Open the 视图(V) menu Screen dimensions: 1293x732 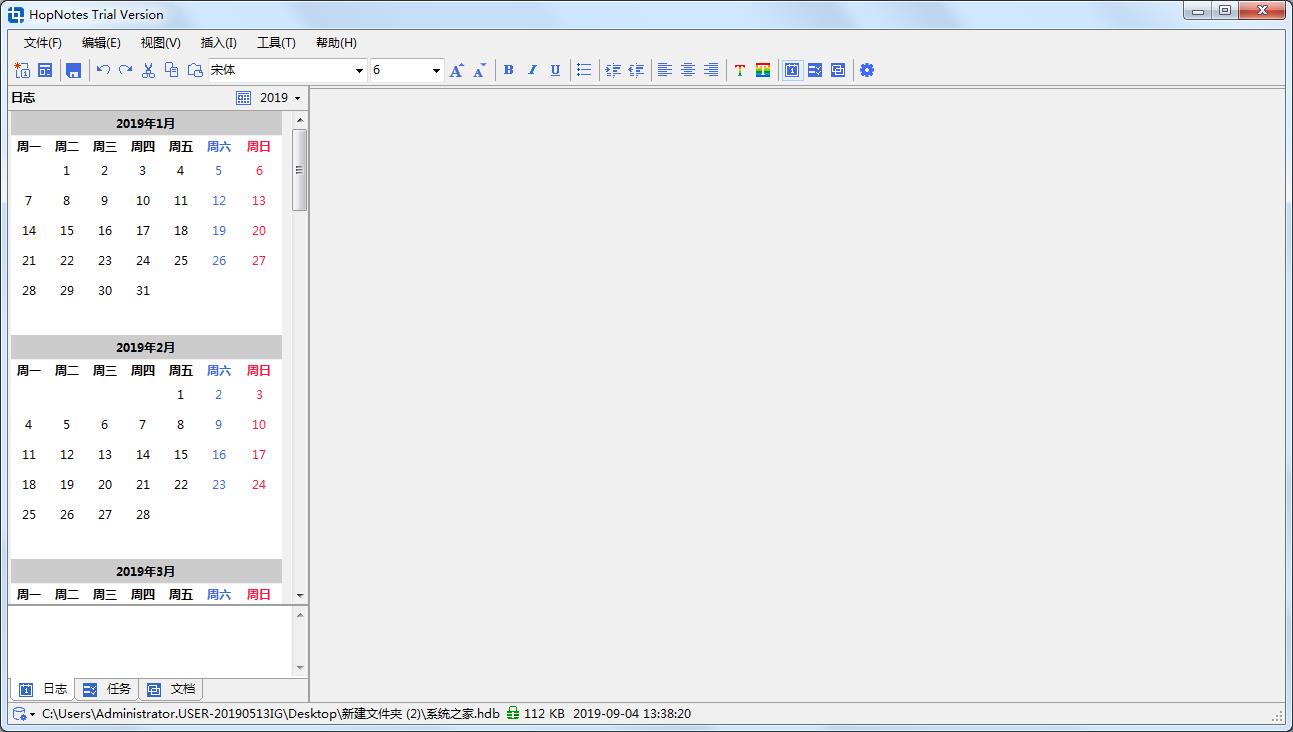point(161,43)
